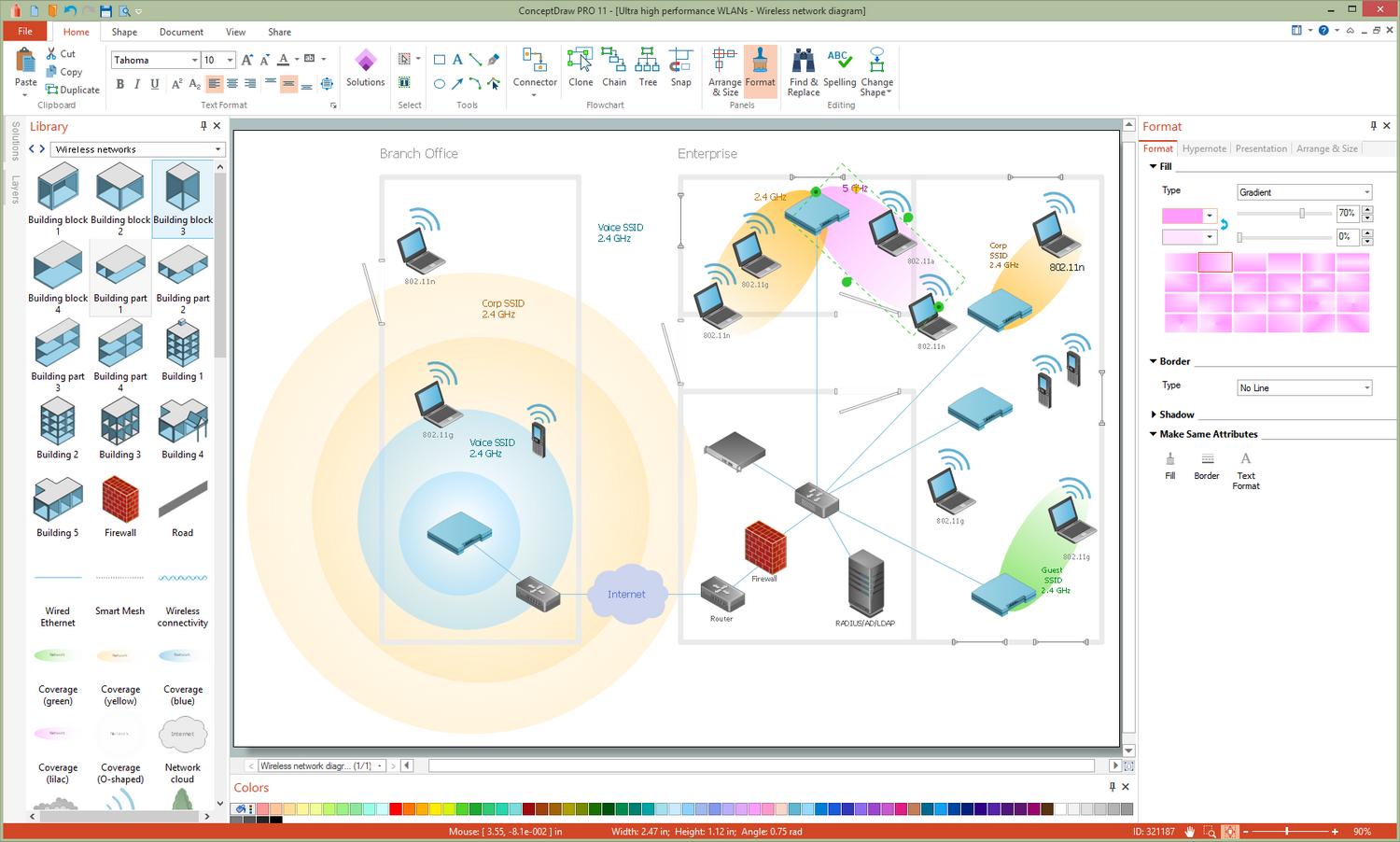Open the font size dropdown
Image resolution: width=1400 pixels, height=842 pixels.
pos(230,60)
